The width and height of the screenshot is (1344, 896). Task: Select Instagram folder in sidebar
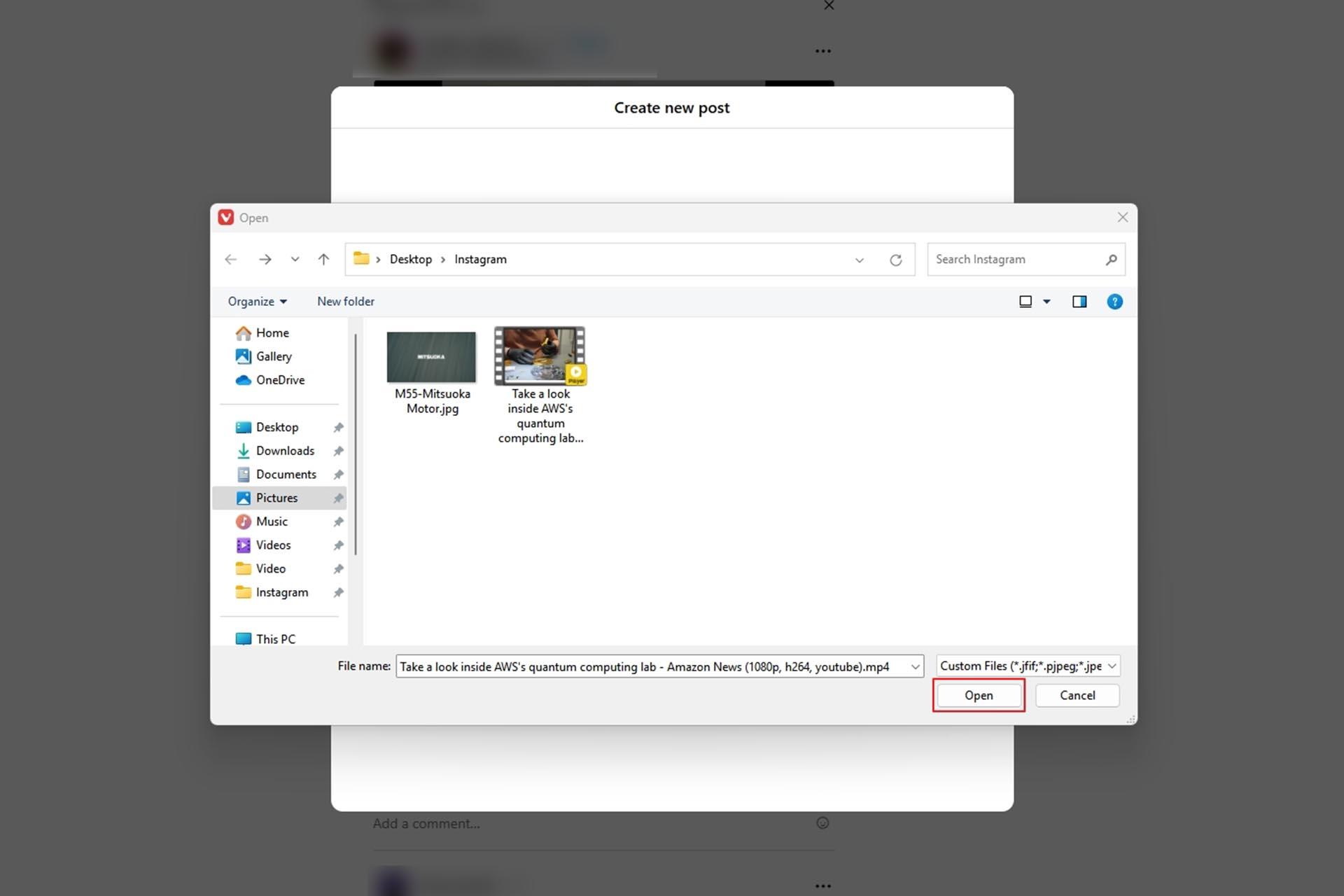(x=281, y=592)
